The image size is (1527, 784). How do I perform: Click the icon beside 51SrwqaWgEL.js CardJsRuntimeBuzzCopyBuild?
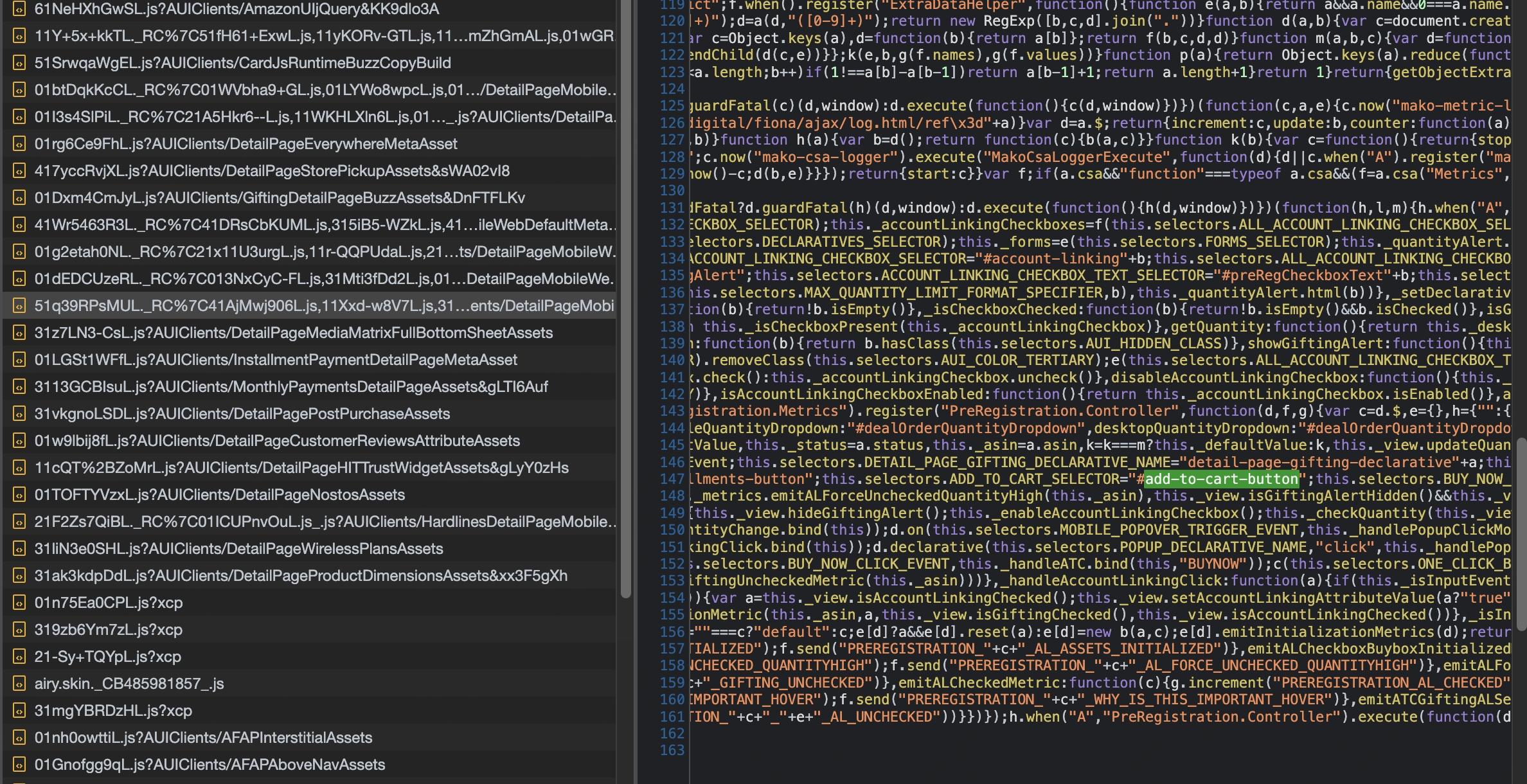(x=19, y=63)
